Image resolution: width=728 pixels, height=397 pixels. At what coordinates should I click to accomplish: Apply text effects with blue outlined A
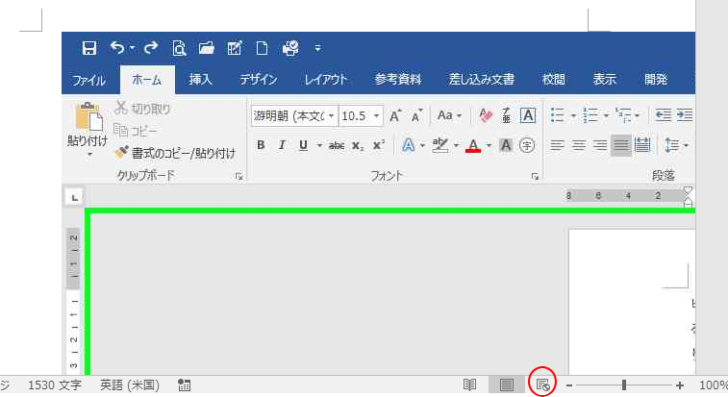(x=408, y=145)
